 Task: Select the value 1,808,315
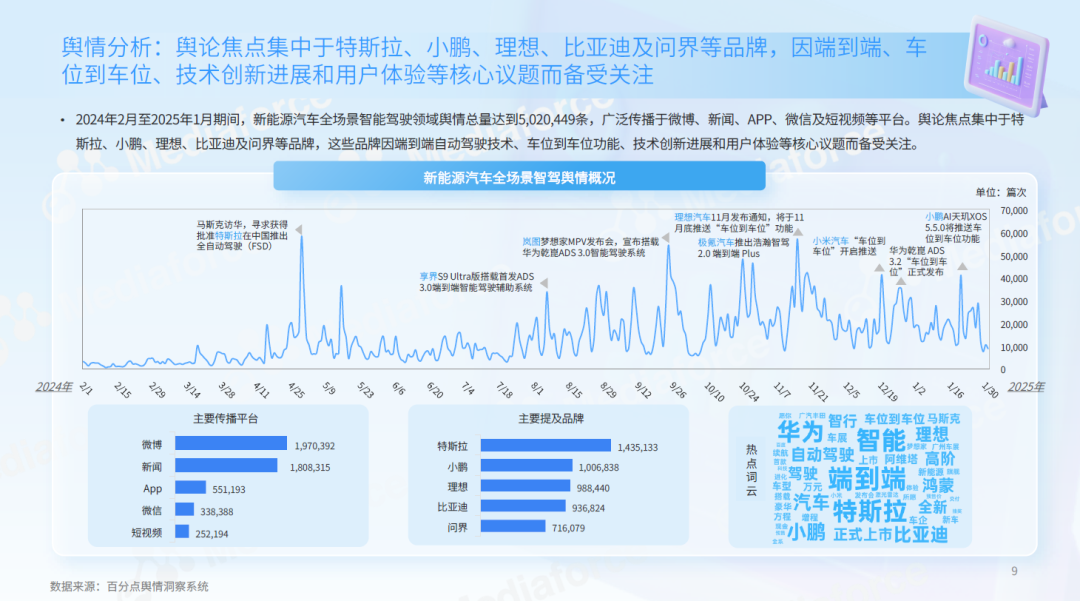coord(310,467)
